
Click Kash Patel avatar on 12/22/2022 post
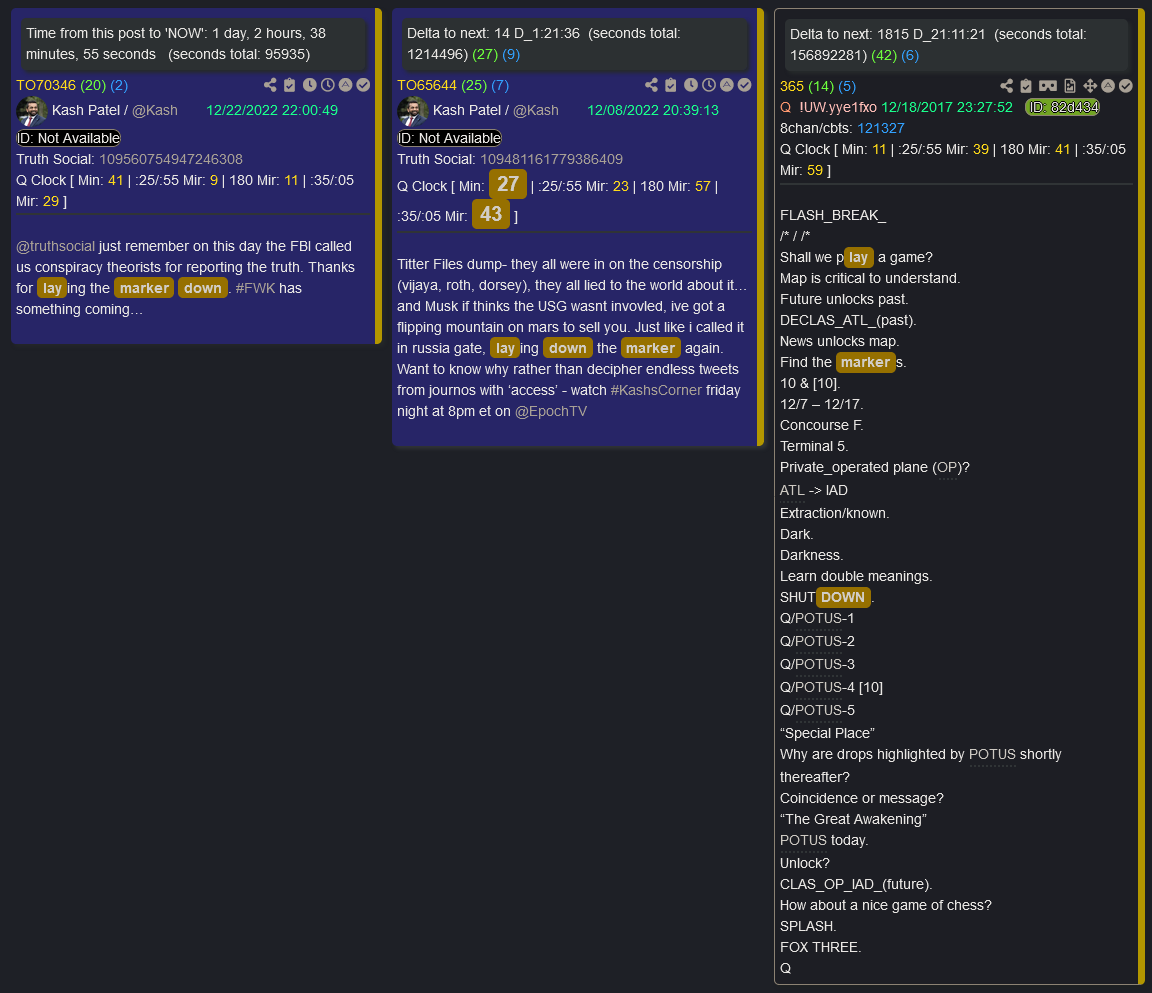pyautogui.click(x=32, y=111)
